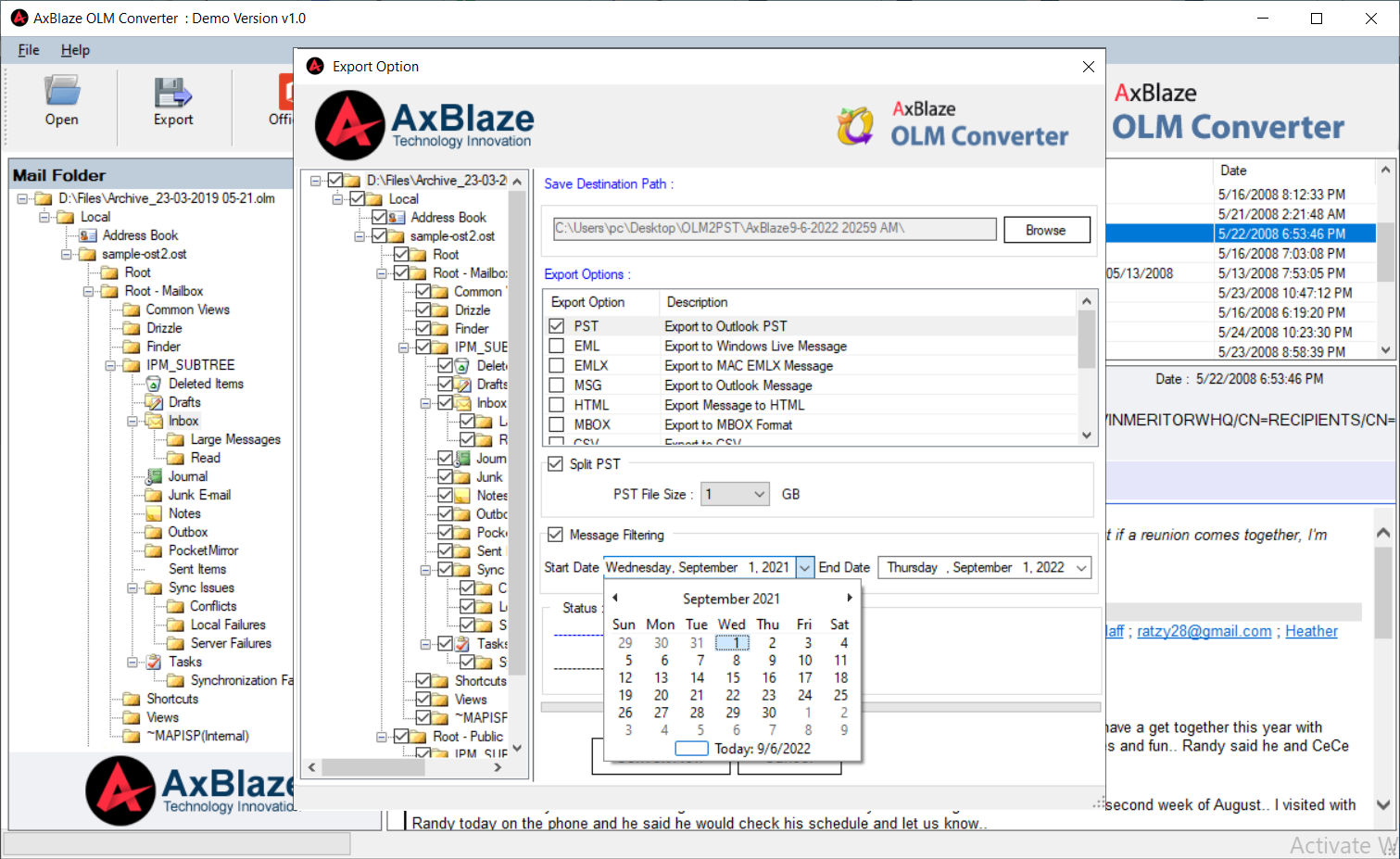The height and width of the screenshot is (859, 1400).
Task: Click the Views folder icon in Mail Folder
Action: (x=132, y=717)
